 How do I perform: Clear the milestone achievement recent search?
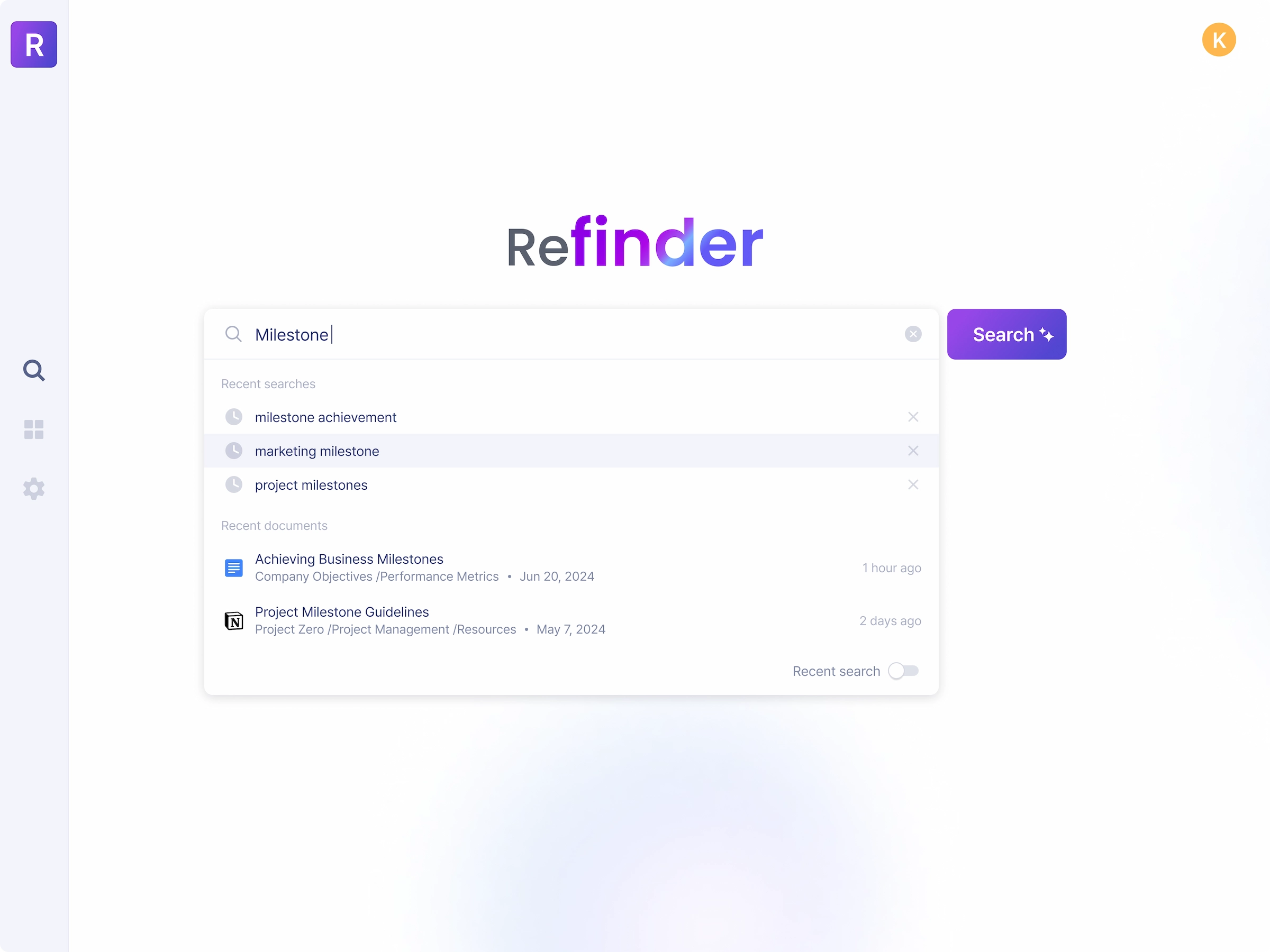[913, 416]
